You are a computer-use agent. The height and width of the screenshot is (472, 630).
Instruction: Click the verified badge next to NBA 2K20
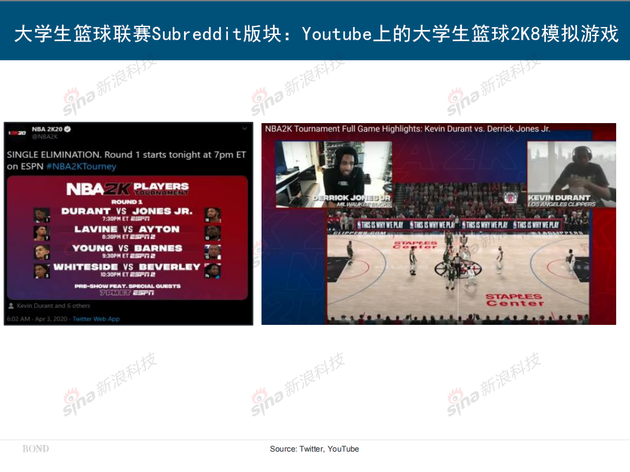(x=68, y=129)
